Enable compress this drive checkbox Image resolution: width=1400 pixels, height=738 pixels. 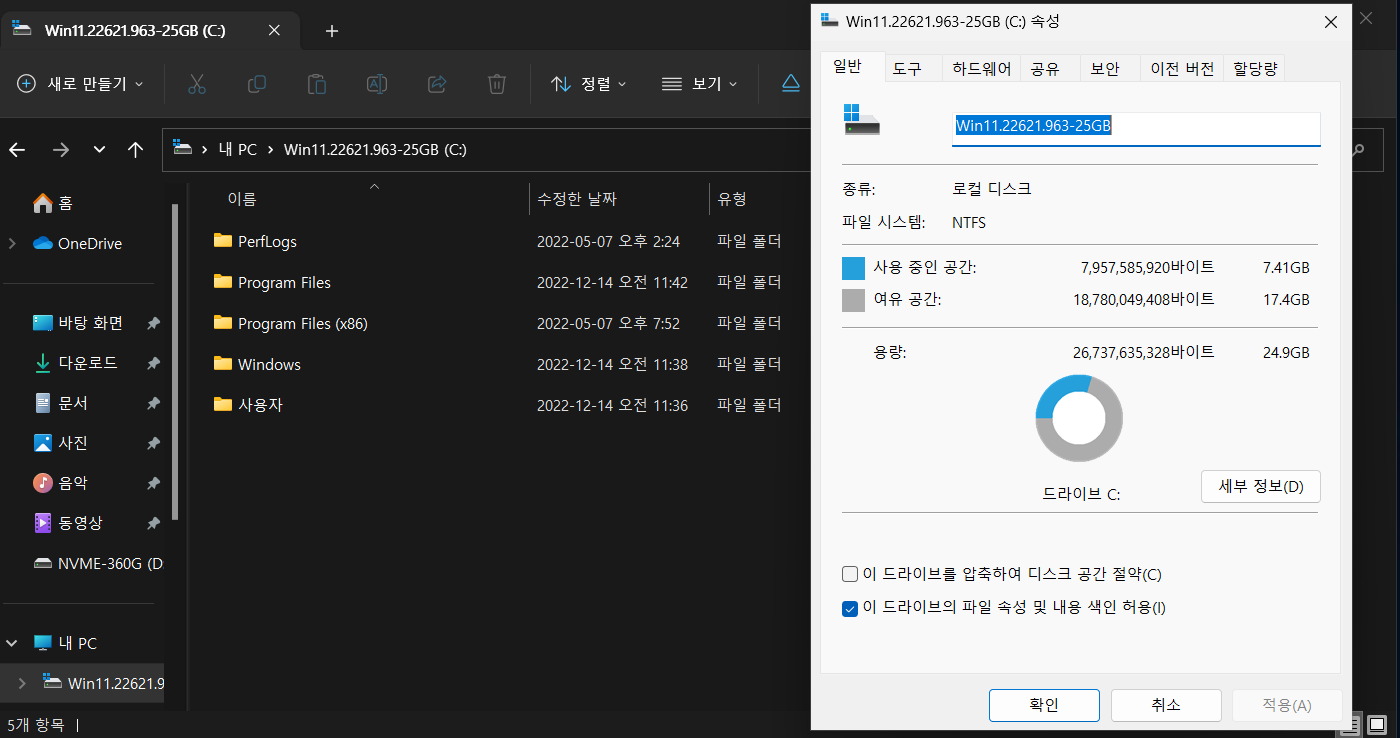click(x=850, y=574)
